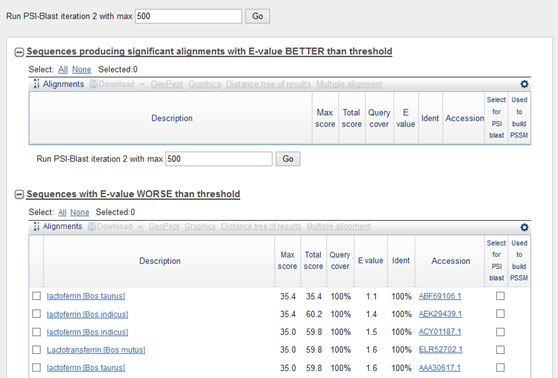
Task: Click Graphics in BETTER section toolbar
Action: click(x=205, y=84)
